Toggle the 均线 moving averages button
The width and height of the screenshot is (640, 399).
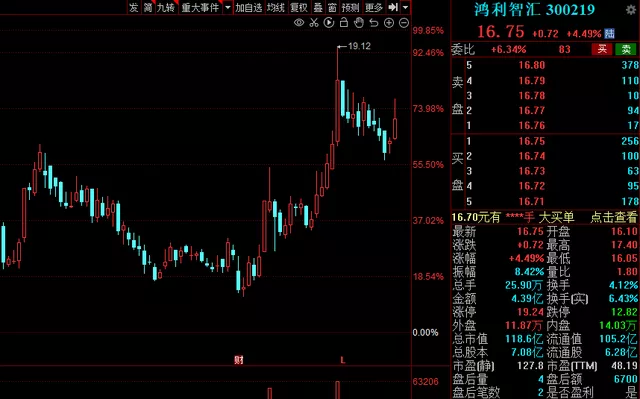click(276, 7)
